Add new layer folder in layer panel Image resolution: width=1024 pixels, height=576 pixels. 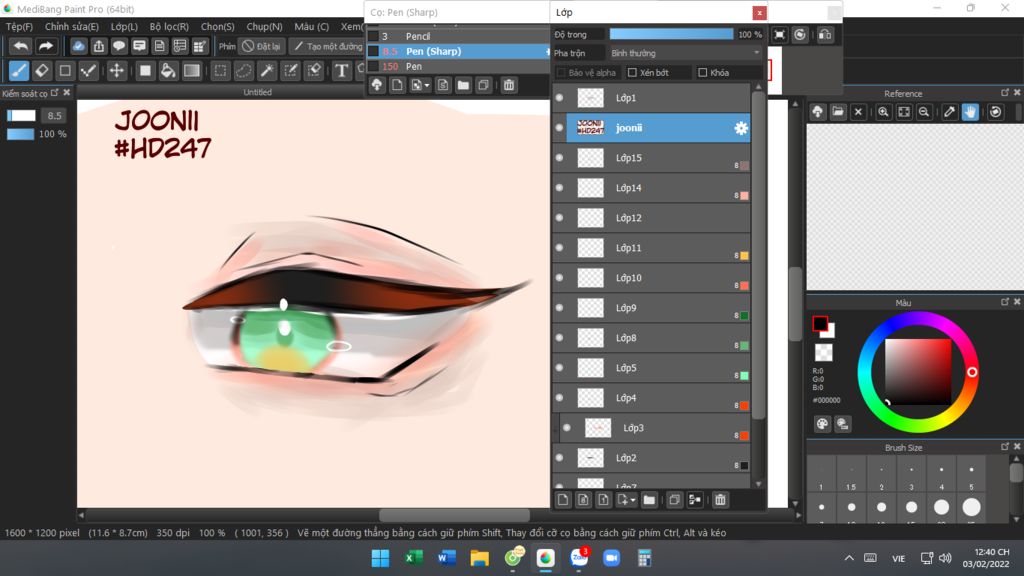click(x=648, y=500)
